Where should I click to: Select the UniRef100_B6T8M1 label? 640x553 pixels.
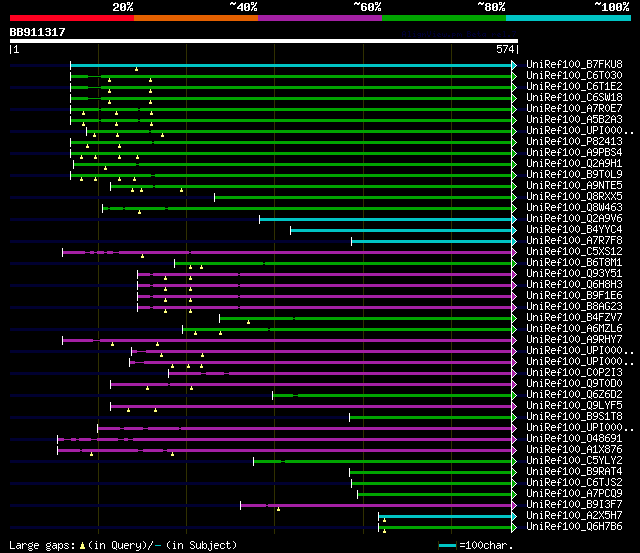[574, 263]
